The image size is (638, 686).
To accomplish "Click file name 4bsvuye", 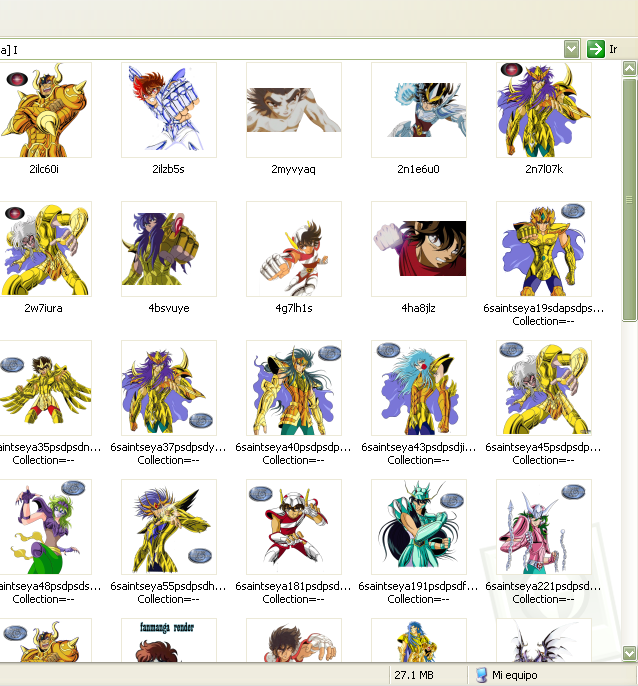I will tap(168, 308).
